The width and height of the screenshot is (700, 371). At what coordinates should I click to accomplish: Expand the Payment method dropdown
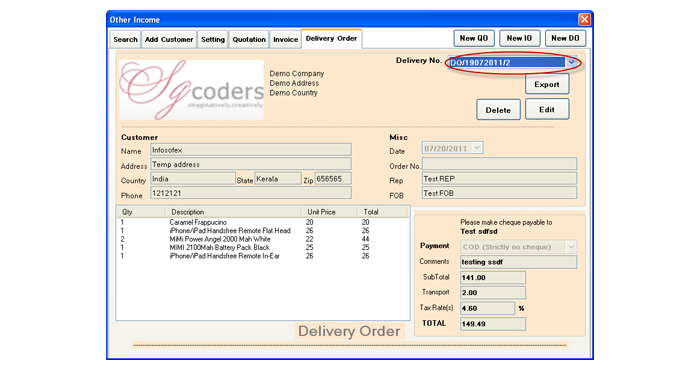pos(571,246)
